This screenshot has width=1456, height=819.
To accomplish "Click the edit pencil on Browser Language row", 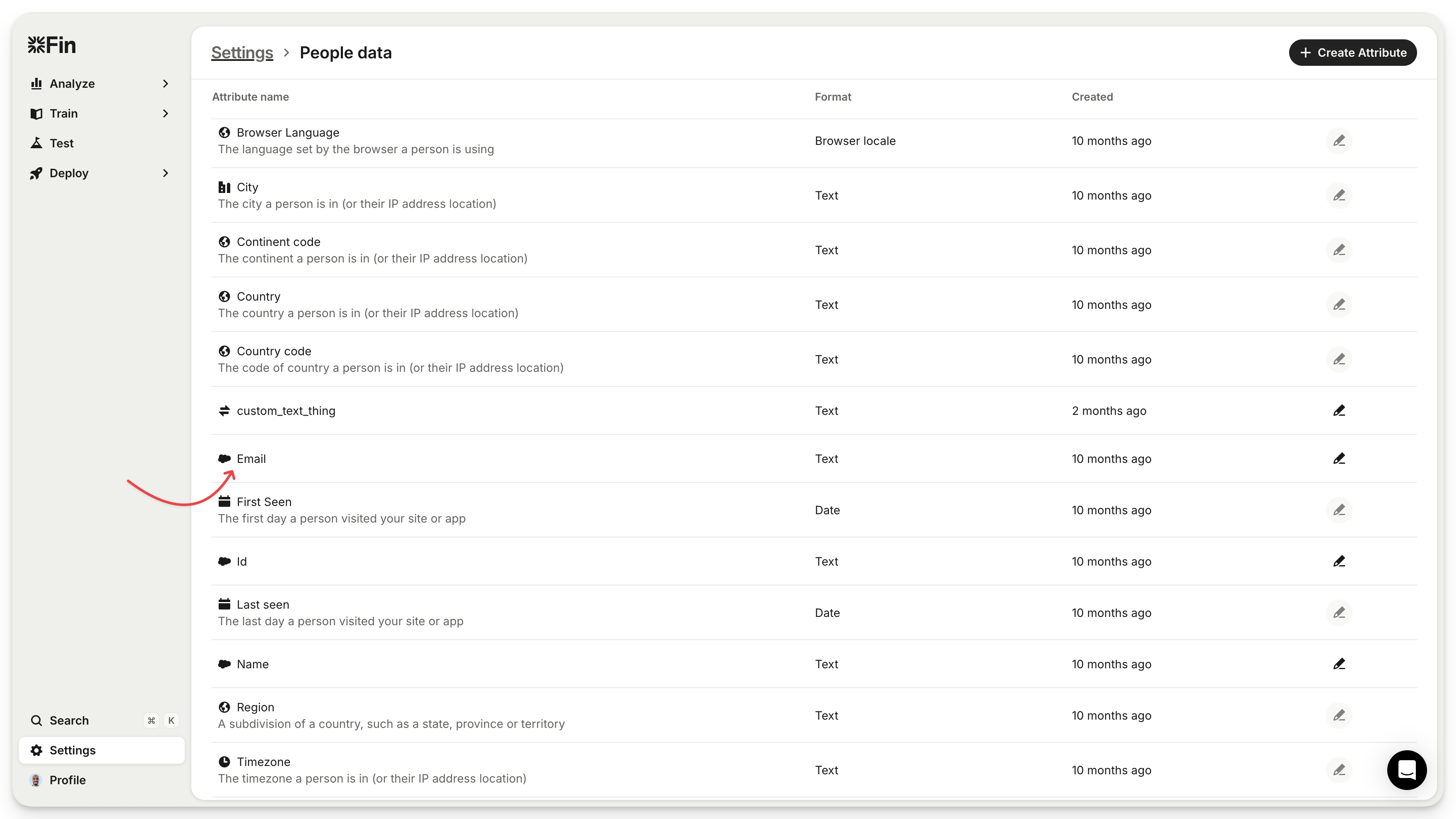I will coord(1338,141).
